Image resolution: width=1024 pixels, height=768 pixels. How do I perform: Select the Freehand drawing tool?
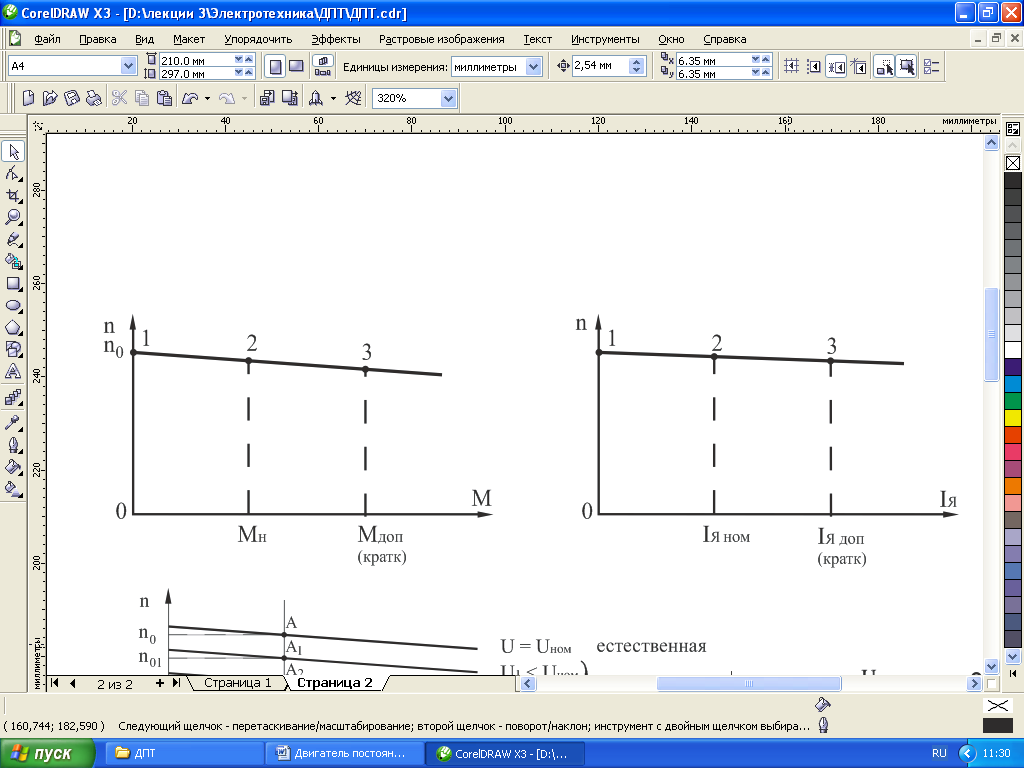pyautogui.click(x=13, y=240)
